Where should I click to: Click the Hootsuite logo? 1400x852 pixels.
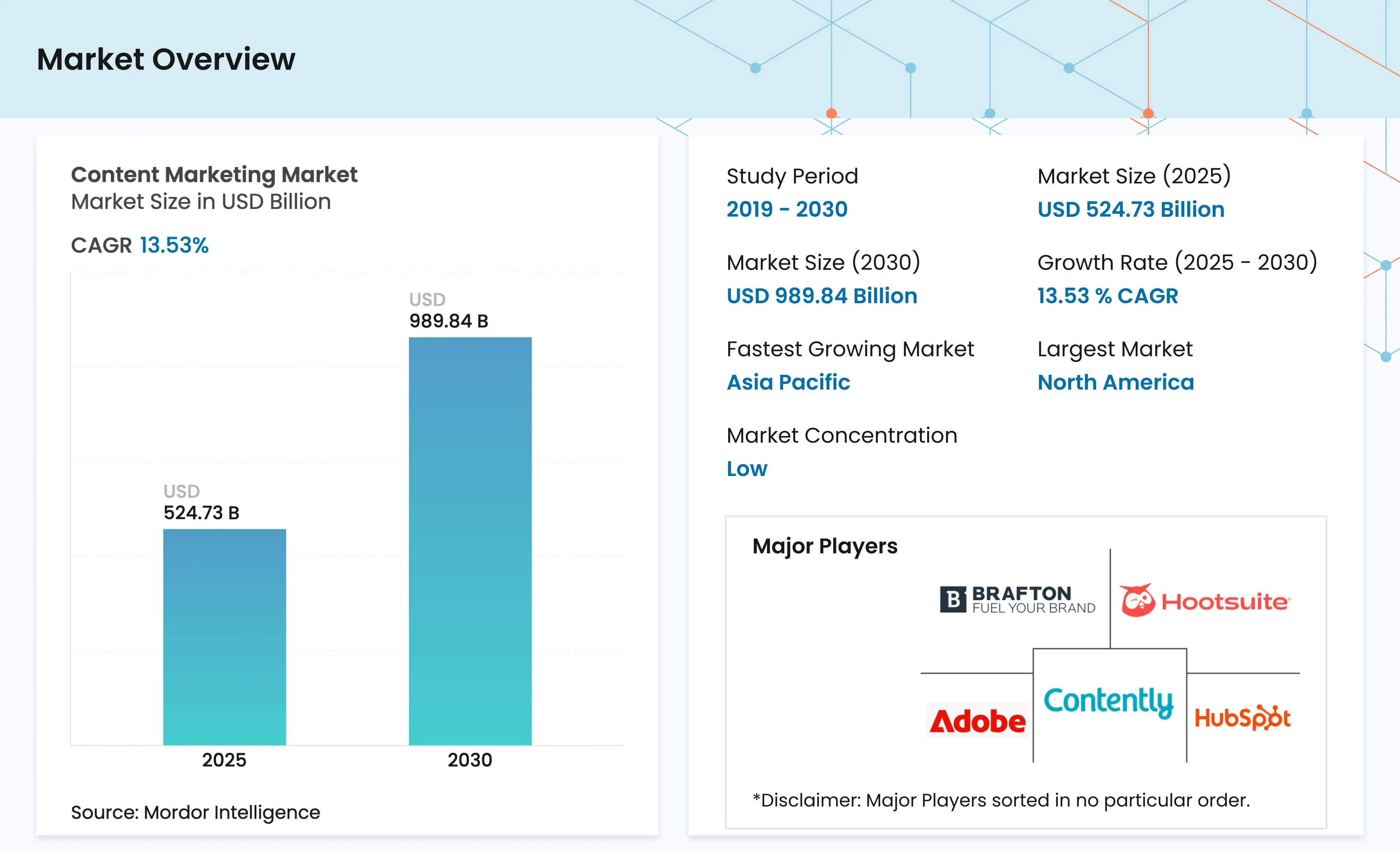click(x=1206, y=600)
